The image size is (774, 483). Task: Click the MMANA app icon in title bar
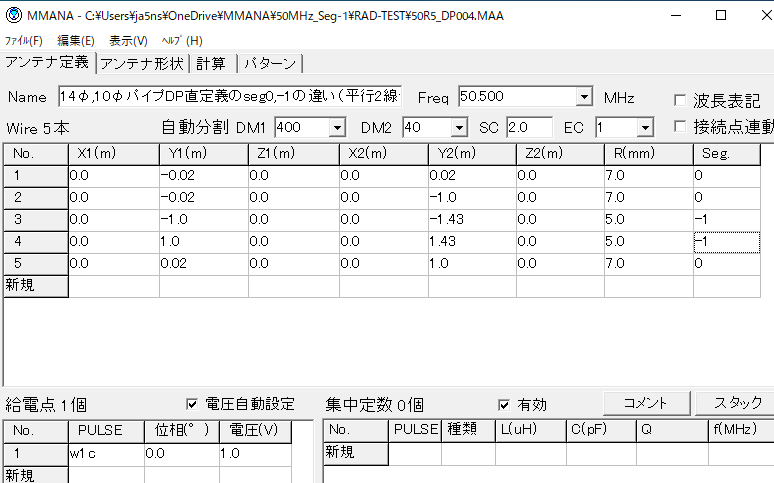[12, 15]
